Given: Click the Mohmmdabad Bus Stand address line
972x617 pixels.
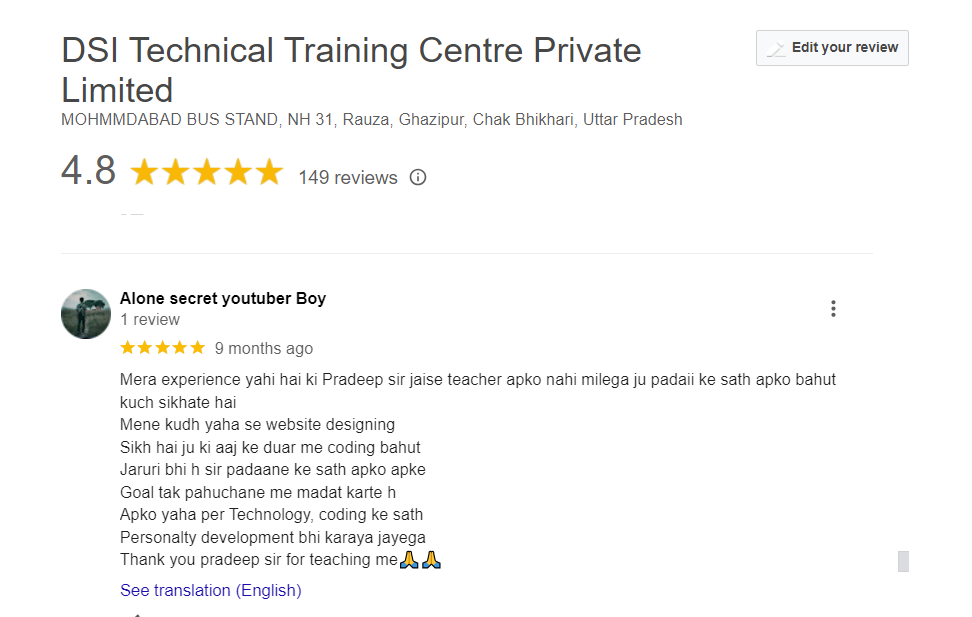Looking at the screenshot, I should (x=372, y=120).
